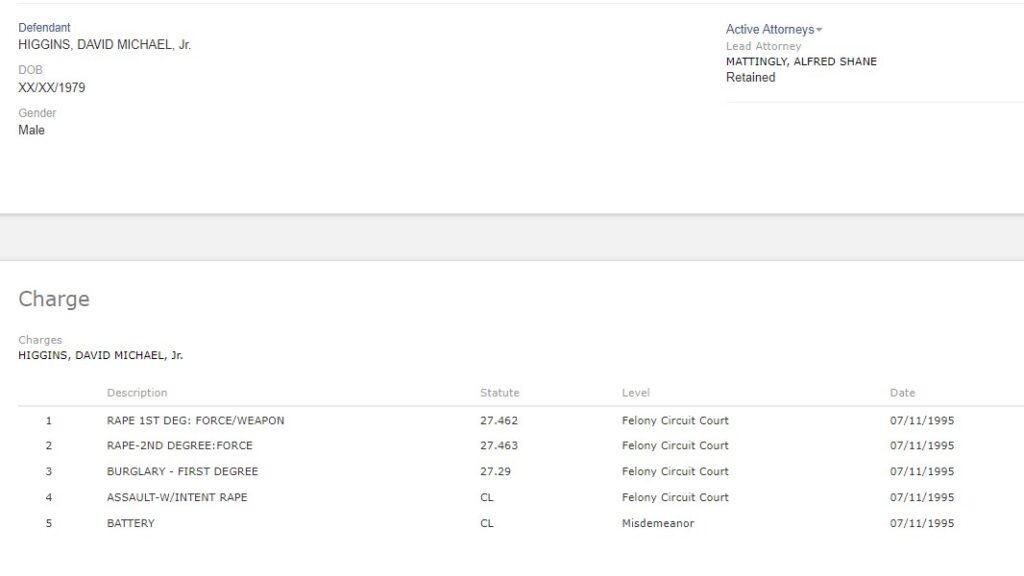The width and height of the screenshot is (1024, 576).
Task: Expand the Active Attorneys dropdown arrow
Action: point(819,30)
